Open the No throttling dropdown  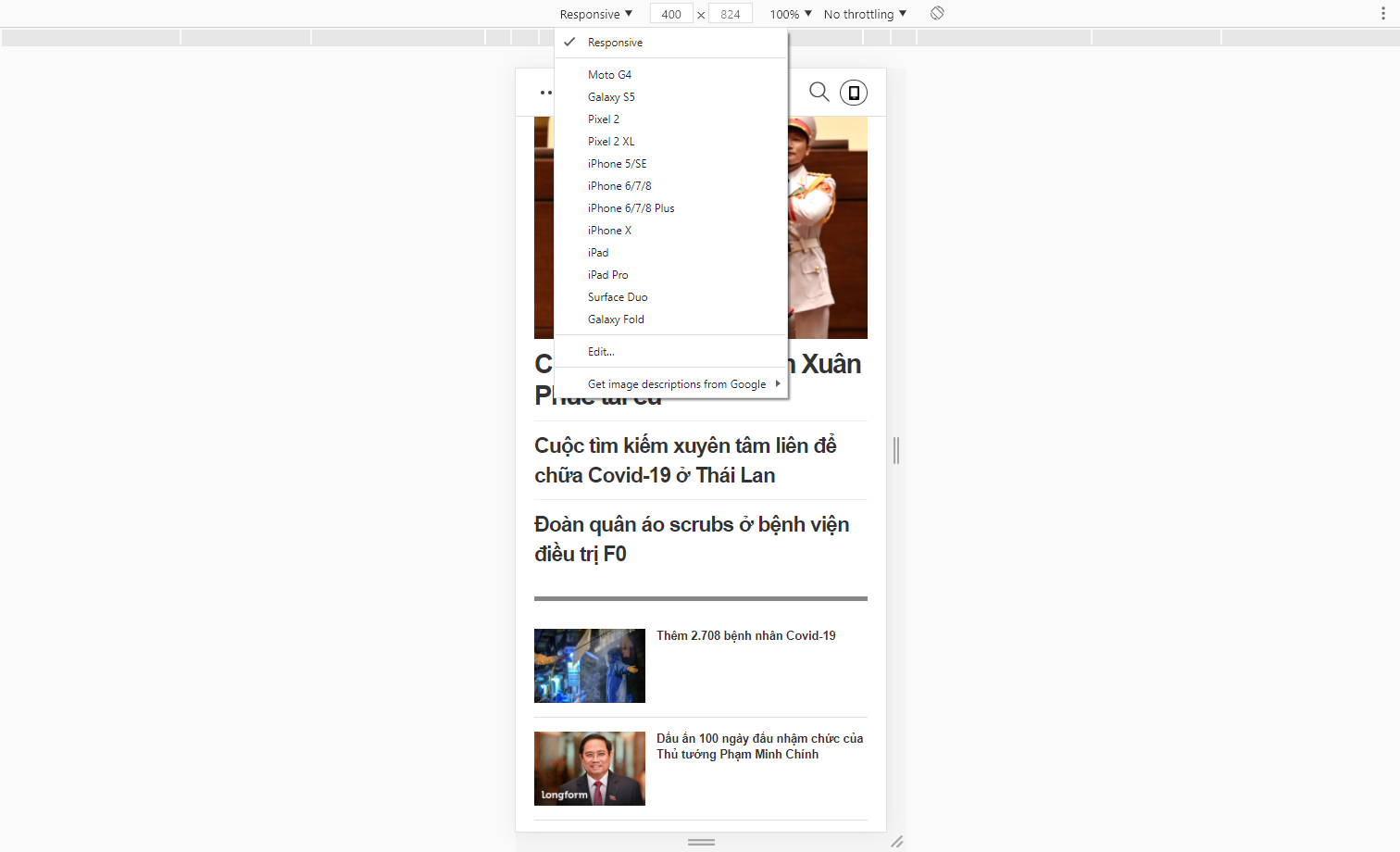[864, 14]
